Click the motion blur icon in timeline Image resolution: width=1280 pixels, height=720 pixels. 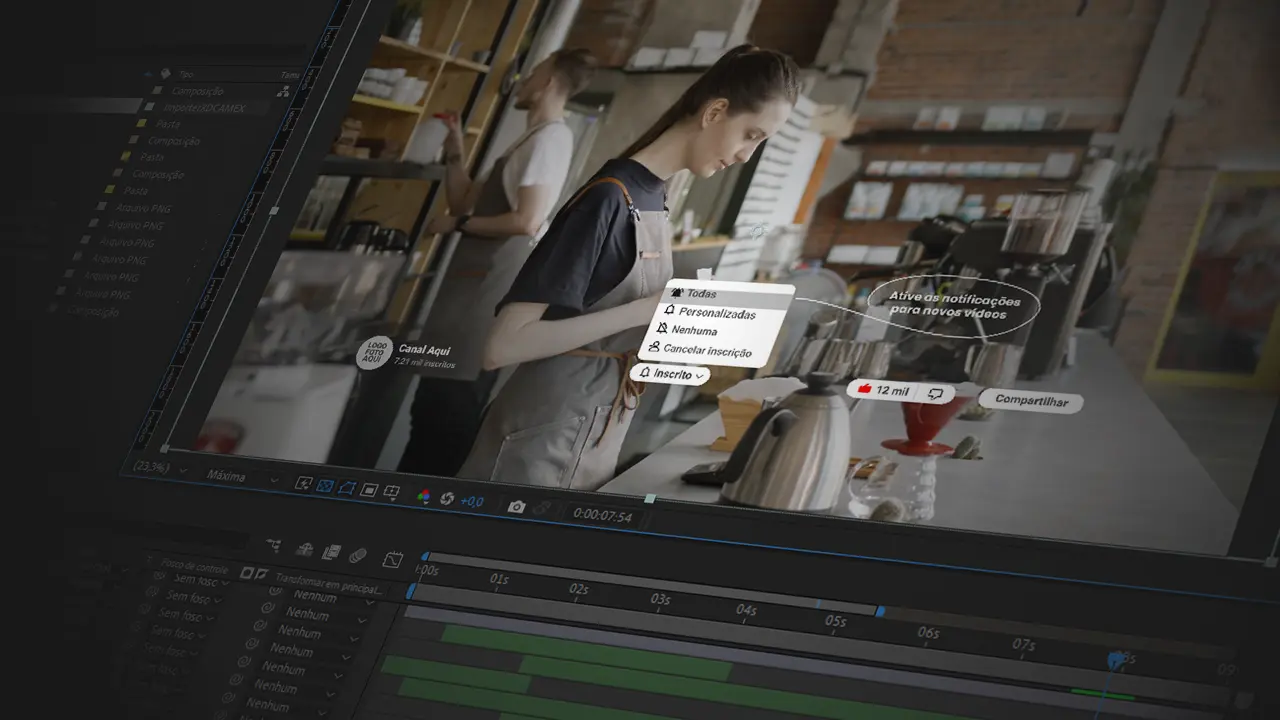(x=357, y=555)
